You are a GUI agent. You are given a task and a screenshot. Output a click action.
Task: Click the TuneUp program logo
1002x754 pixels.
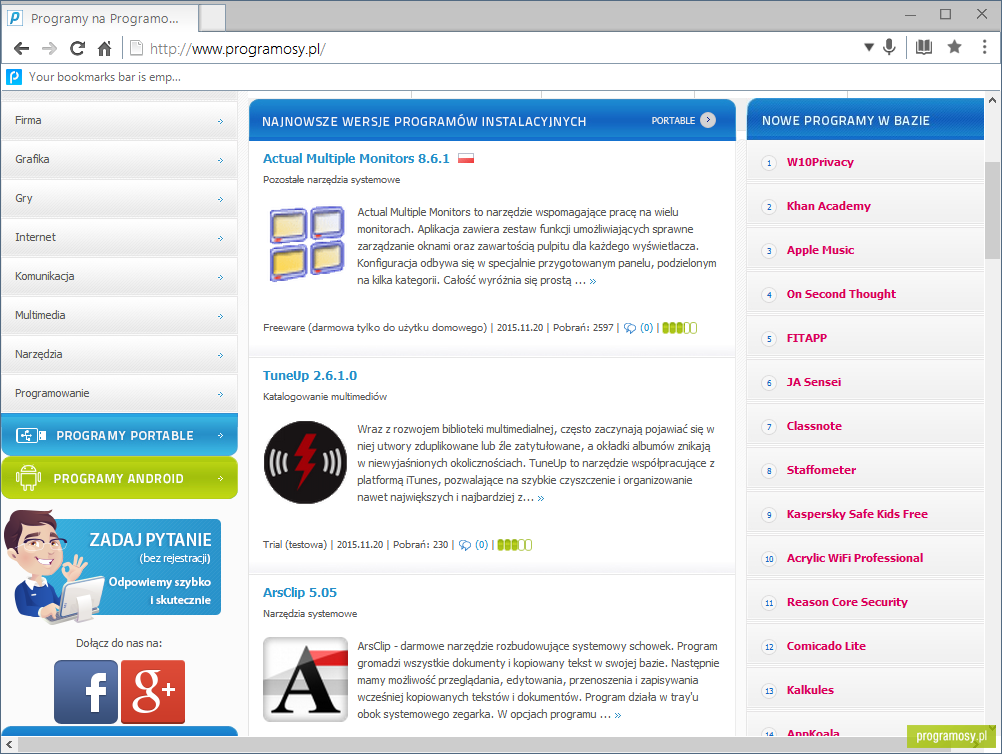coord(305,462)
